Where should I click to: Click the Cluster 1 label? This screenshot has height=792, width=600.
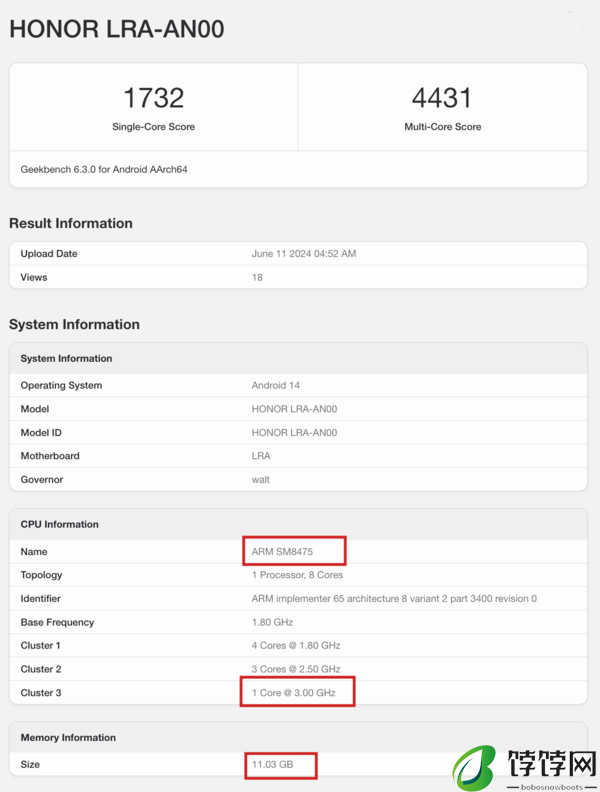pyautogui.click(x=40, y=646)
